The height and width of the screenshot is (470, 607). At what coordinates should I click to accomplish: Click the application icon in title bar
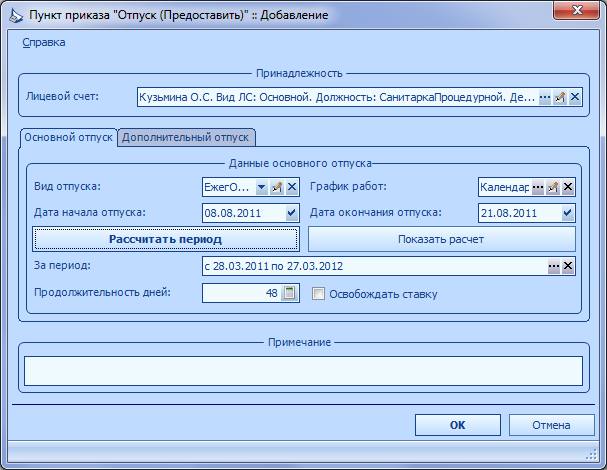pyautogui.click(x=16, y=15)
